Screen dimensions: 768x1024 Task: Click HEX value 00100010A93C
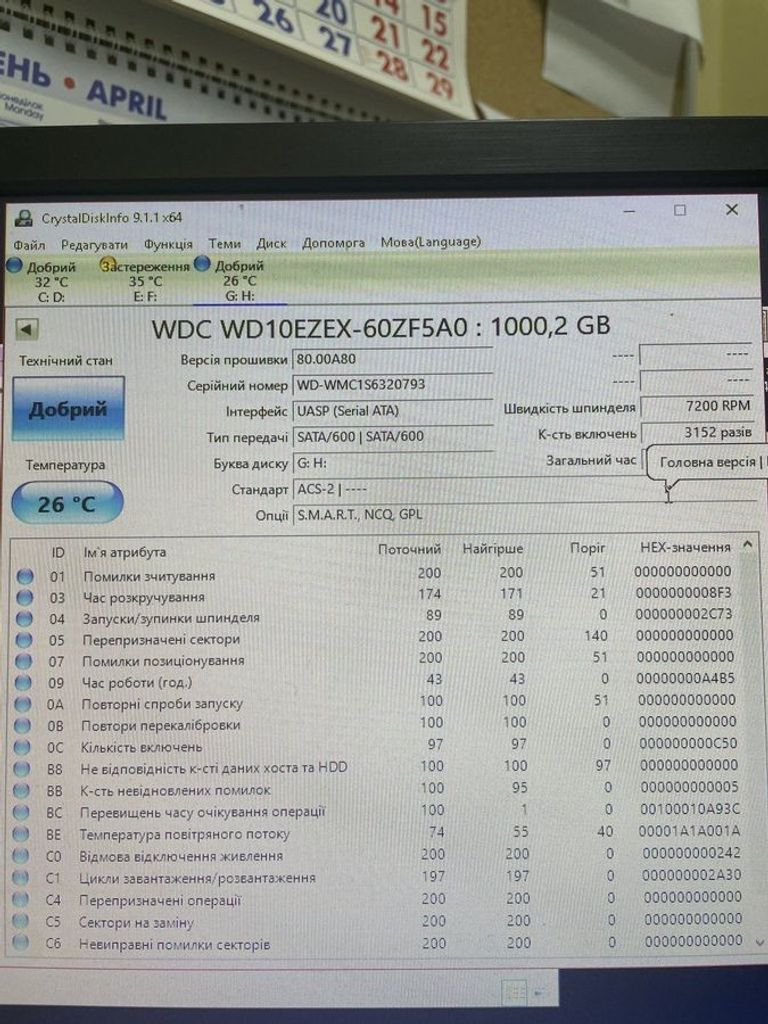point(690,808)
